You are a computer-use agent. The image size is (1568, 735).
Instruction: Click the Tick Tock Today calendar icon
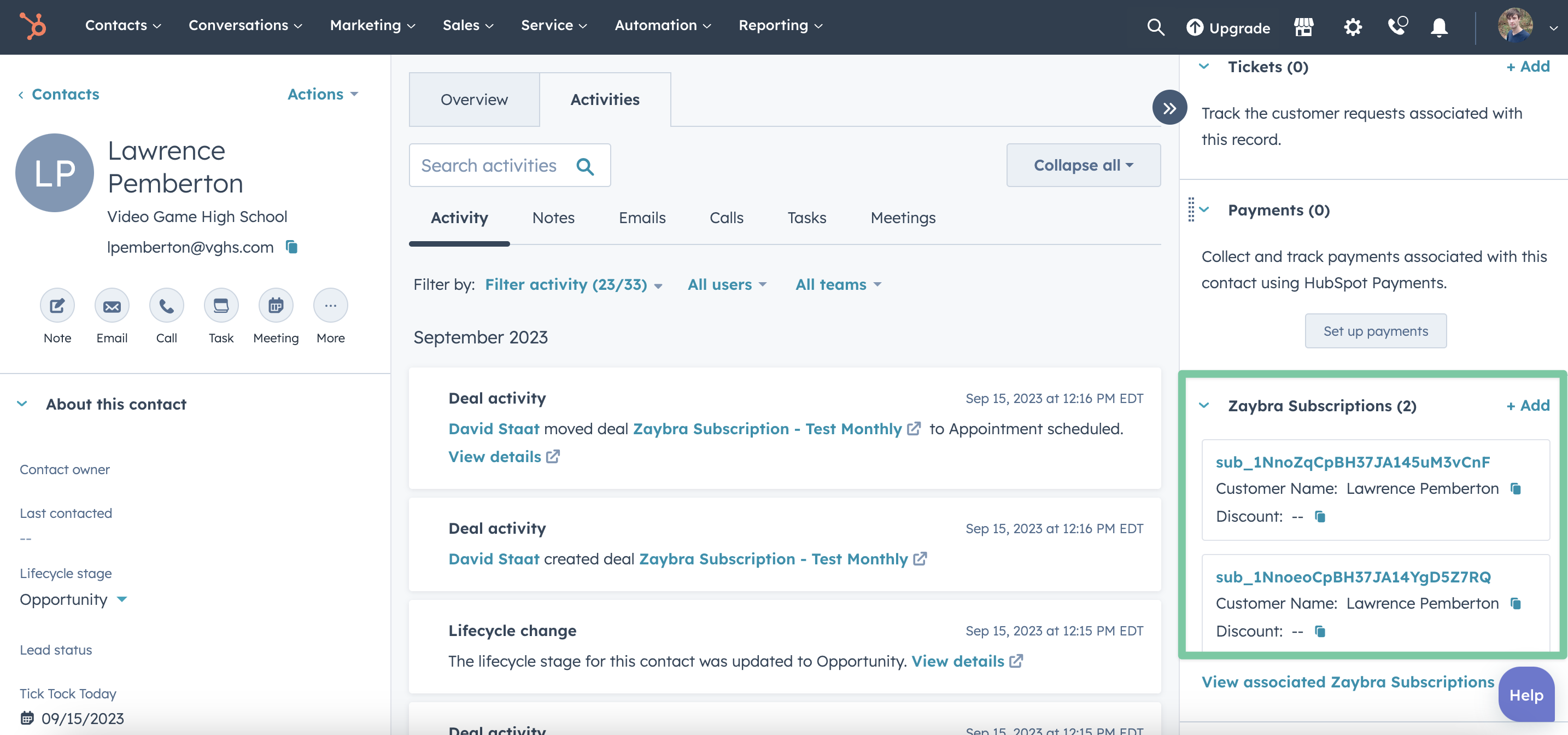click(x=27, y=719)
